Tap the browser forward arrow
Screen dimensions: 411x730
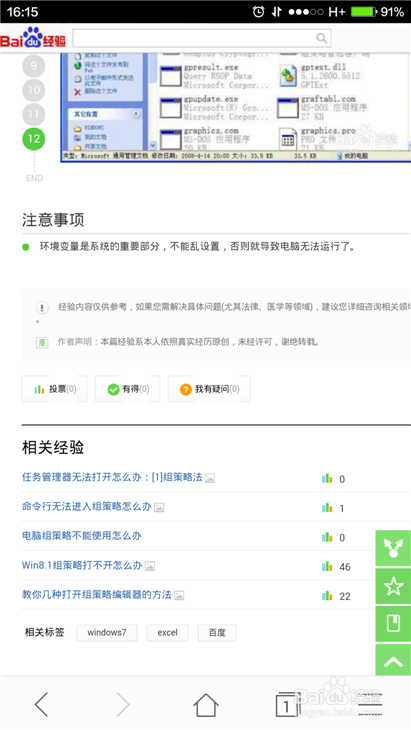click(x=123, y=704)
